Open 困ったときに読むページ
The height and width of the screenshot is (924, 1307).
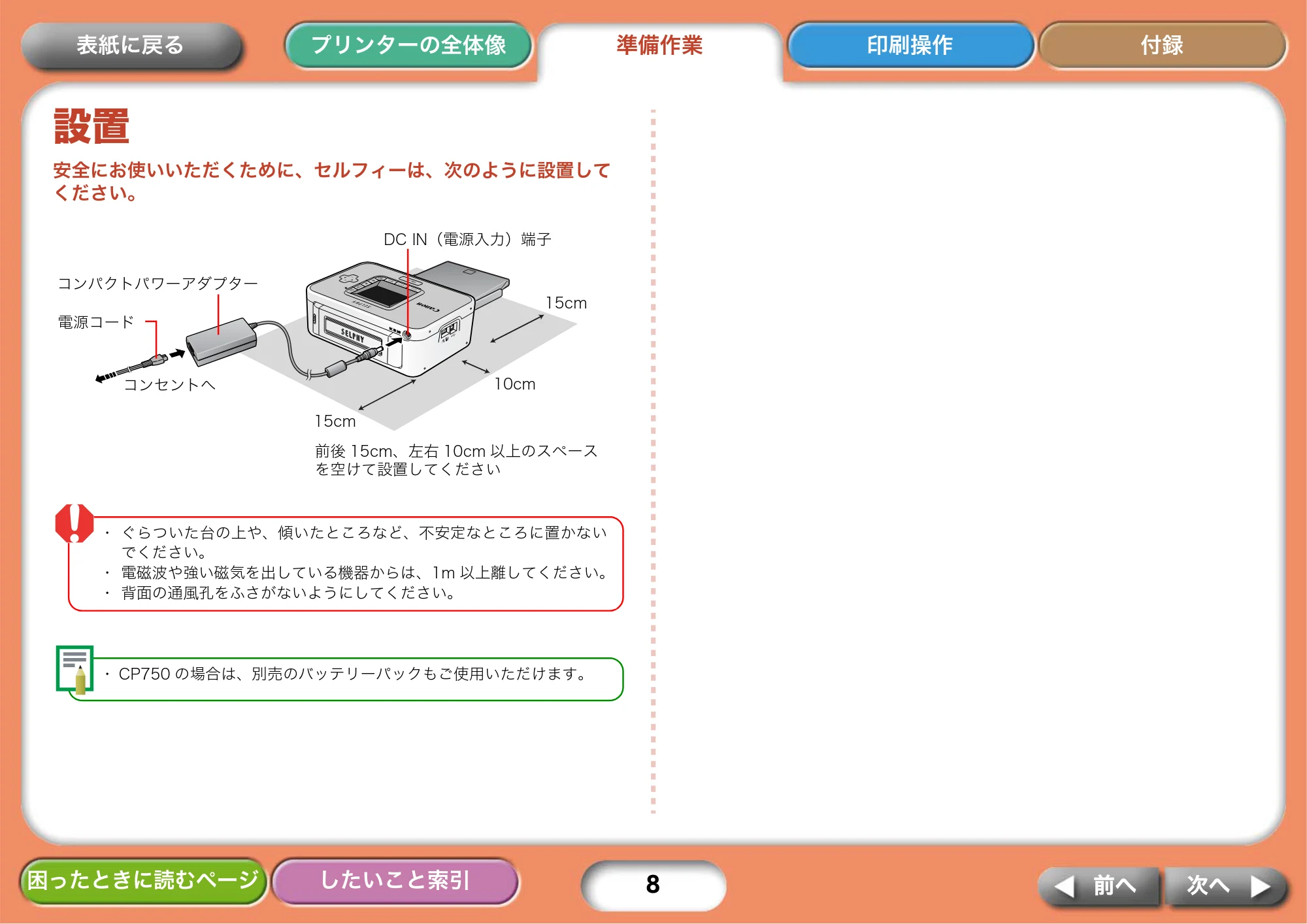point(142,880)
